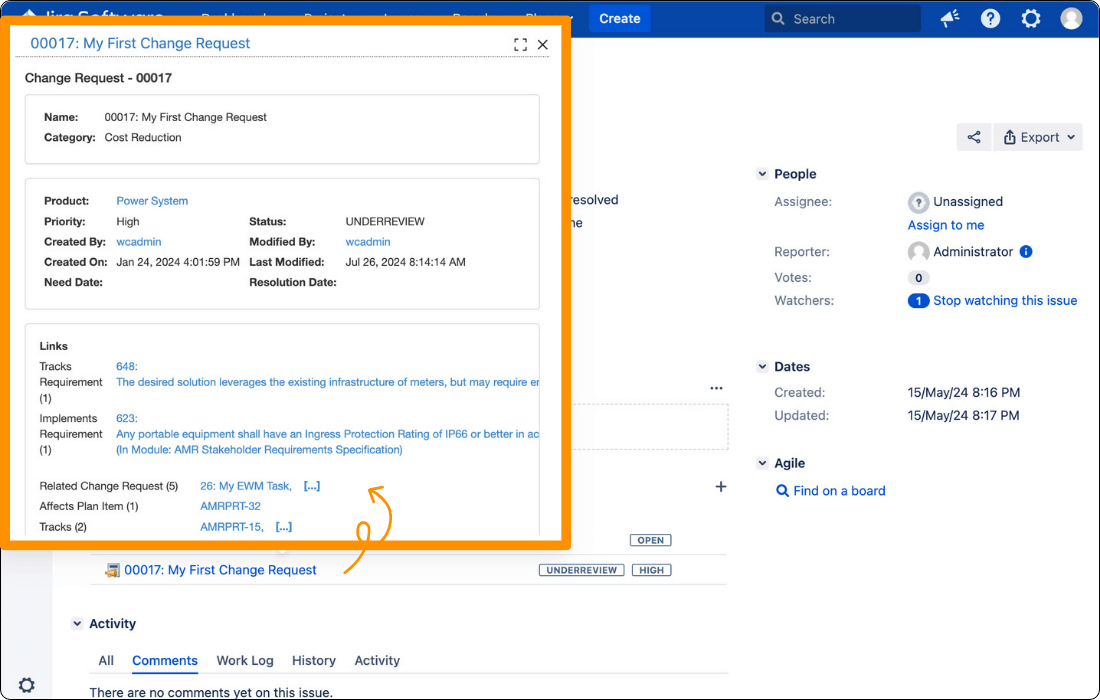Click inside the Search field
The width and height of the screenshot is (1100, 700).
(843, 18)
